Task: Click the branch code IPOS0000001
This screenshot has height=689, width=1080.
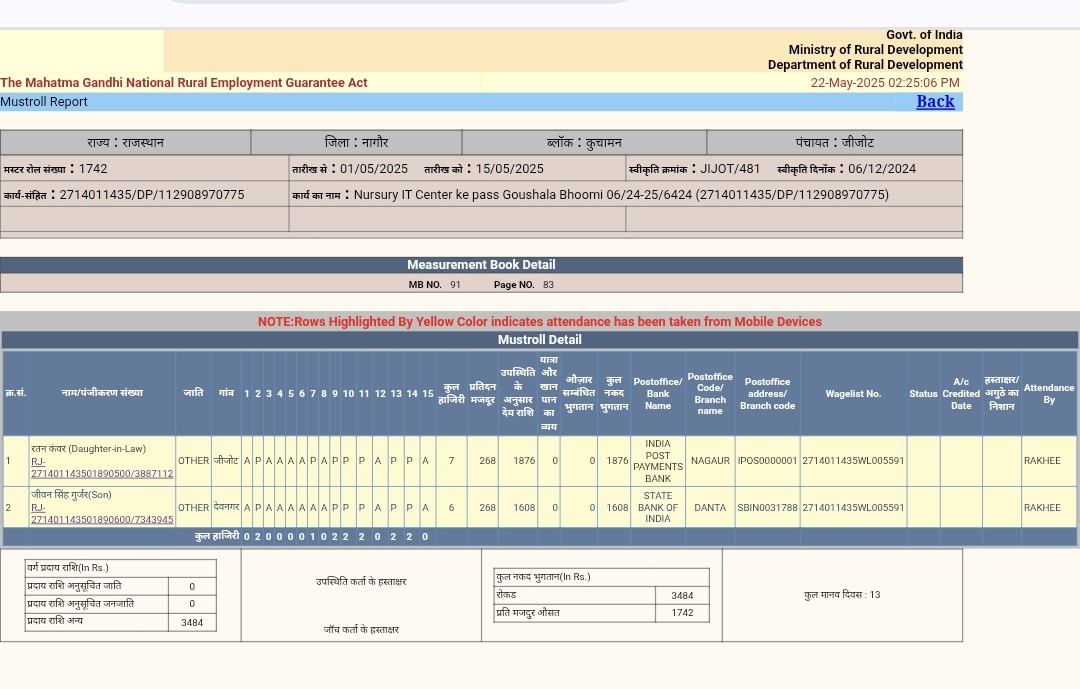Action: [767, 461]
